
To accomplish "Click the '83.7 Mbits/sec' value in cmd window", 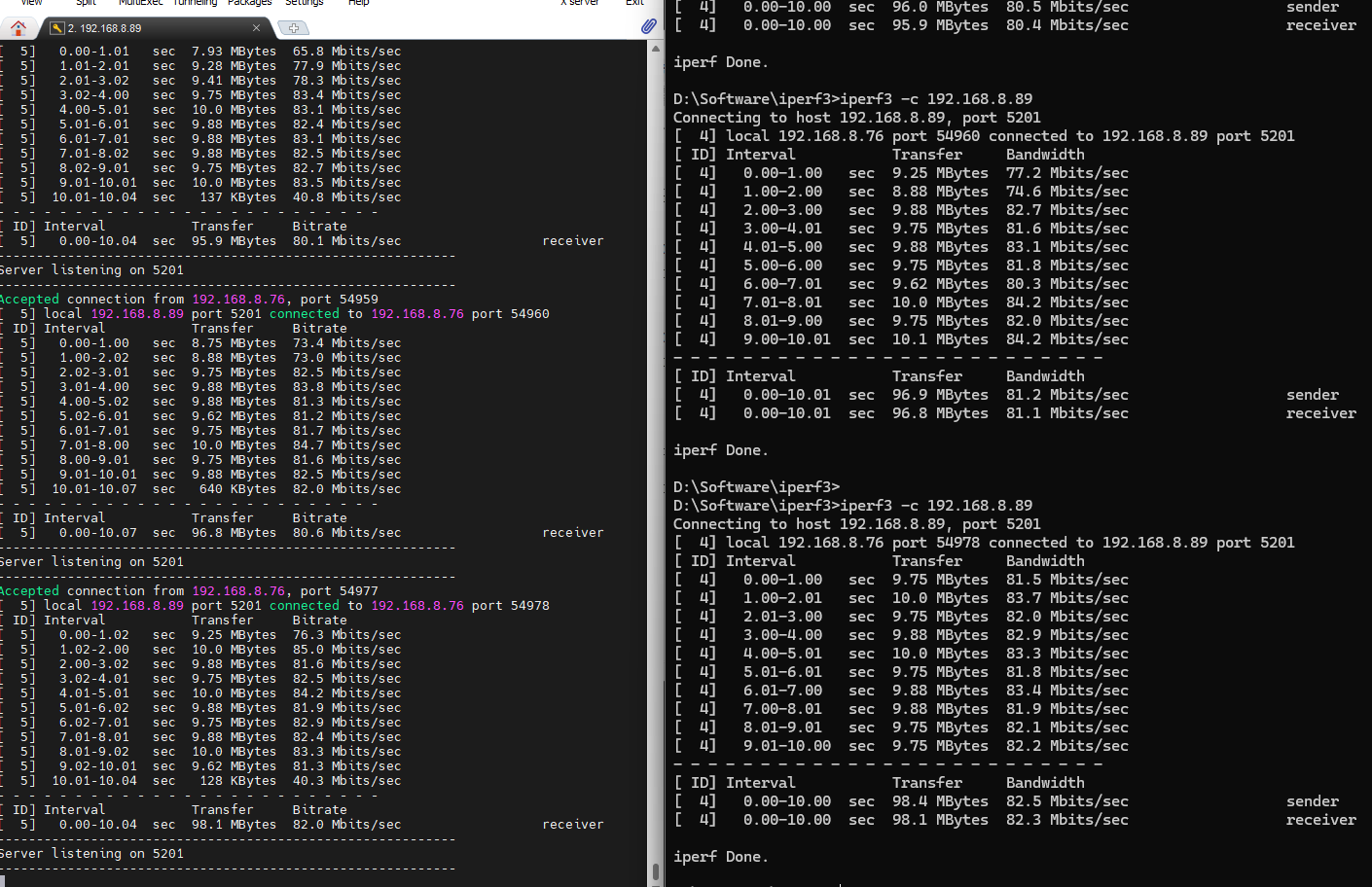I will coord(1067,598).
